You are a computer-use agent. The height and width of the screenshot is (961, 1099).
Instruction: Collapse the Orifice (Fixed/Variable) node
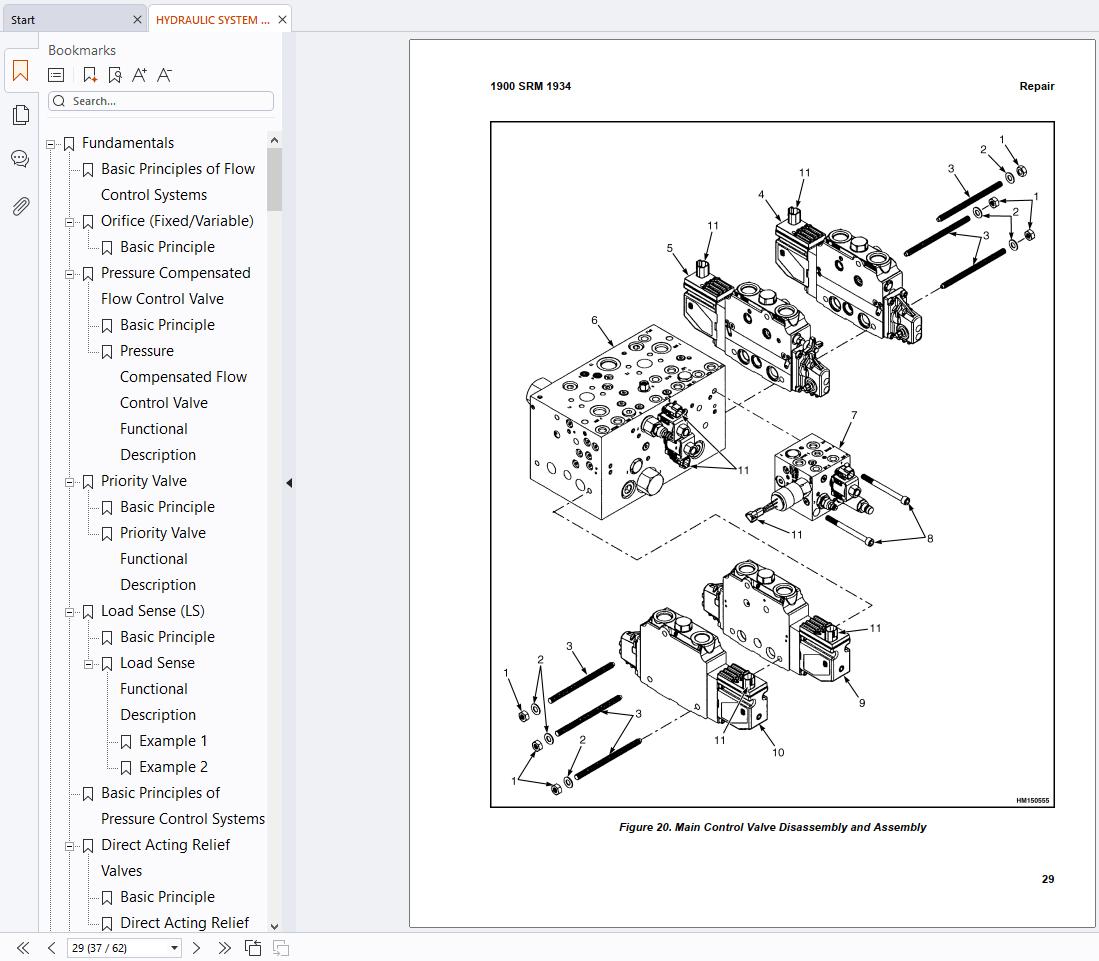(x=69, y=222)
